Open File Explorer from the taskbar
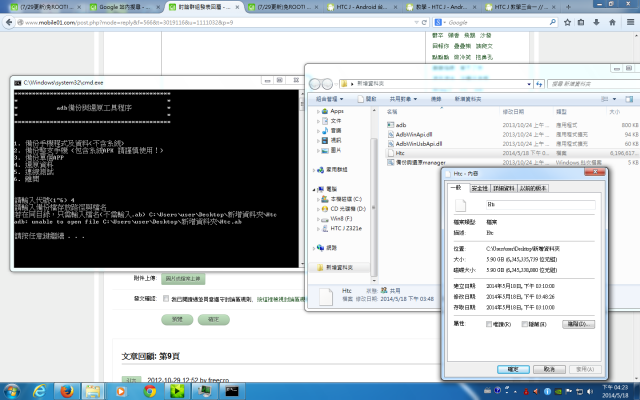 pos(93,391)
